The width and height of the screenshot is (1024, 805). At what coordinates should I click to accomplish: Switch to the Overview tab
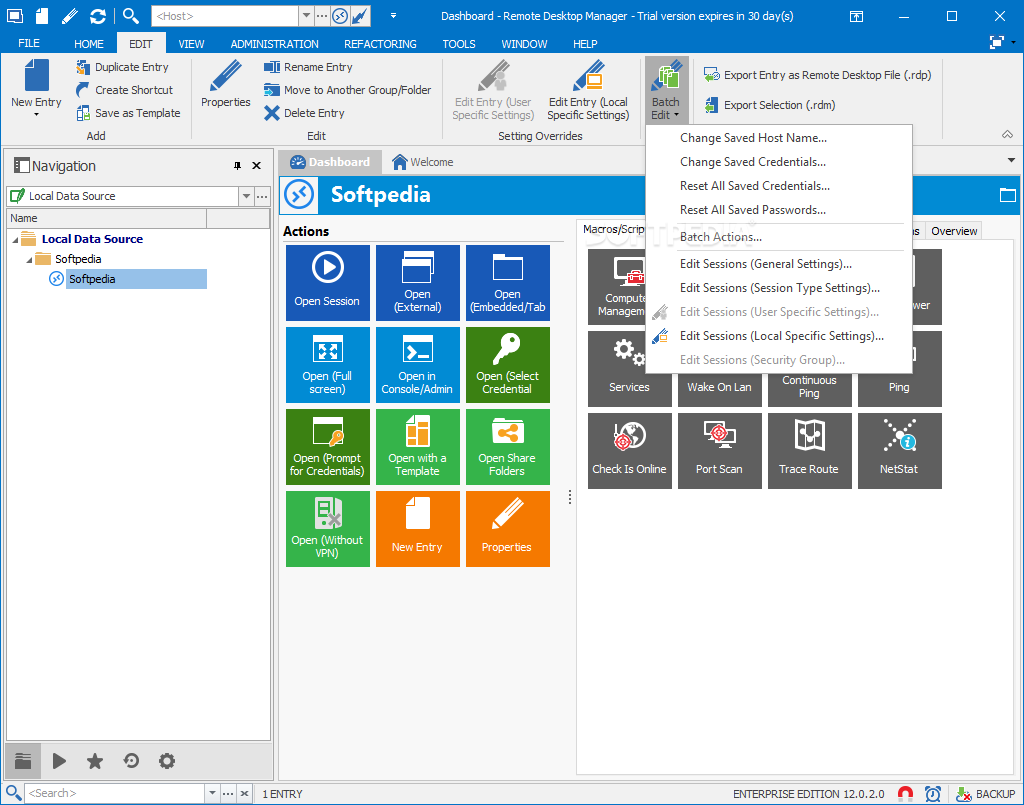[x=953, y=231]
